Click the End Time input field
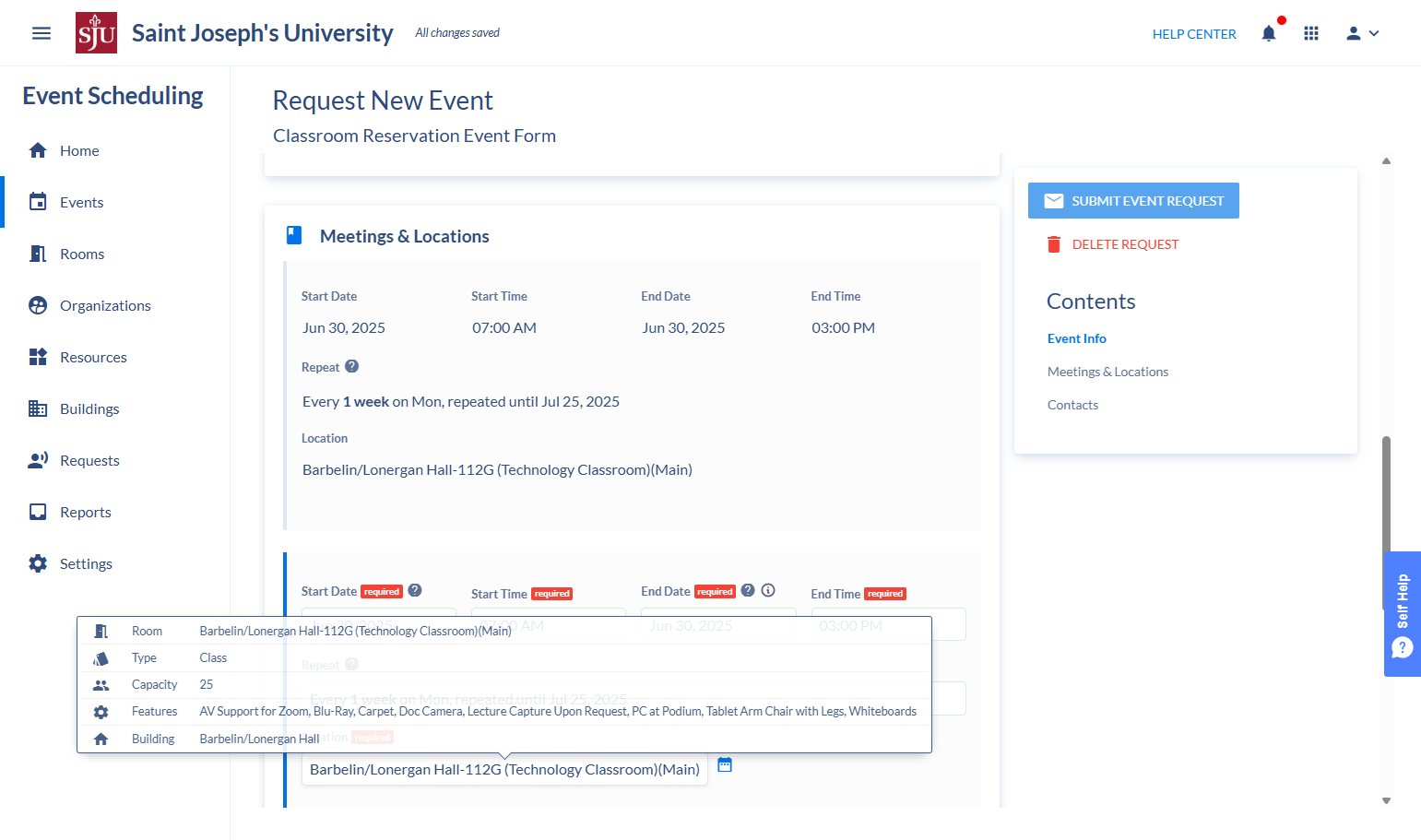1421x840 pixels. coord(888,624)
